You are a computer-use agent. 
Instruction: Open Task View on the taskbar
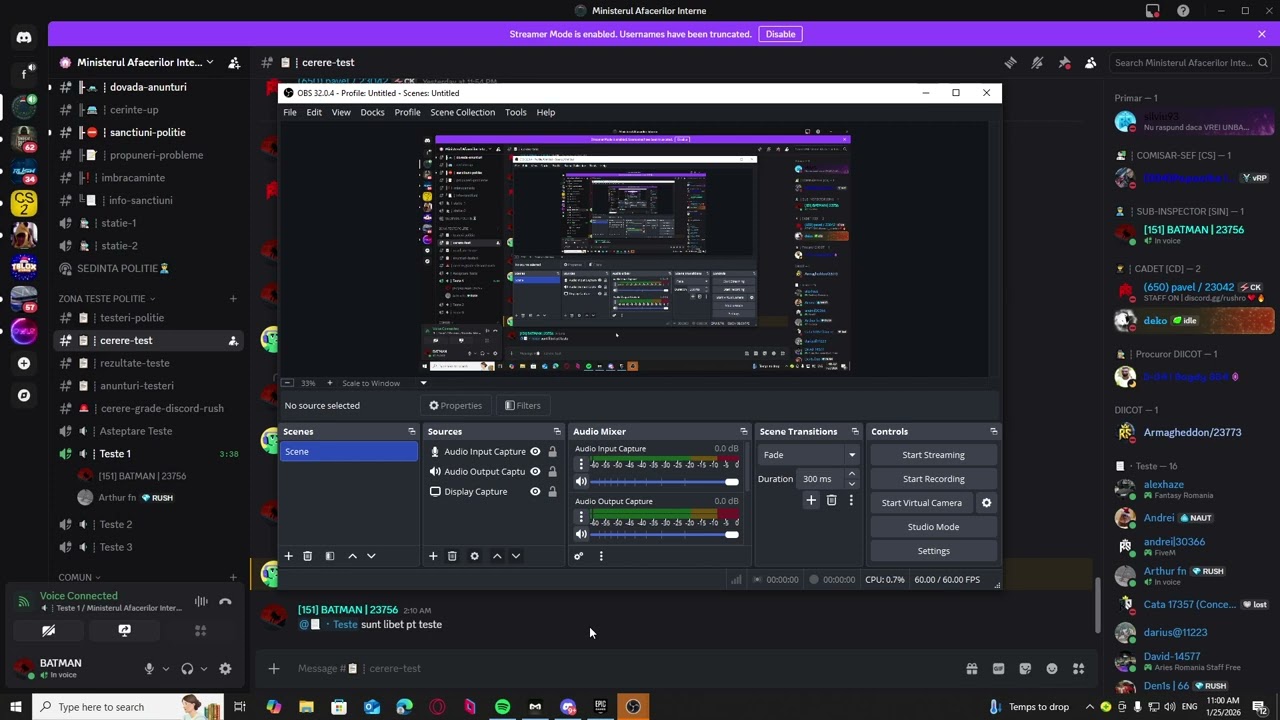240,707
